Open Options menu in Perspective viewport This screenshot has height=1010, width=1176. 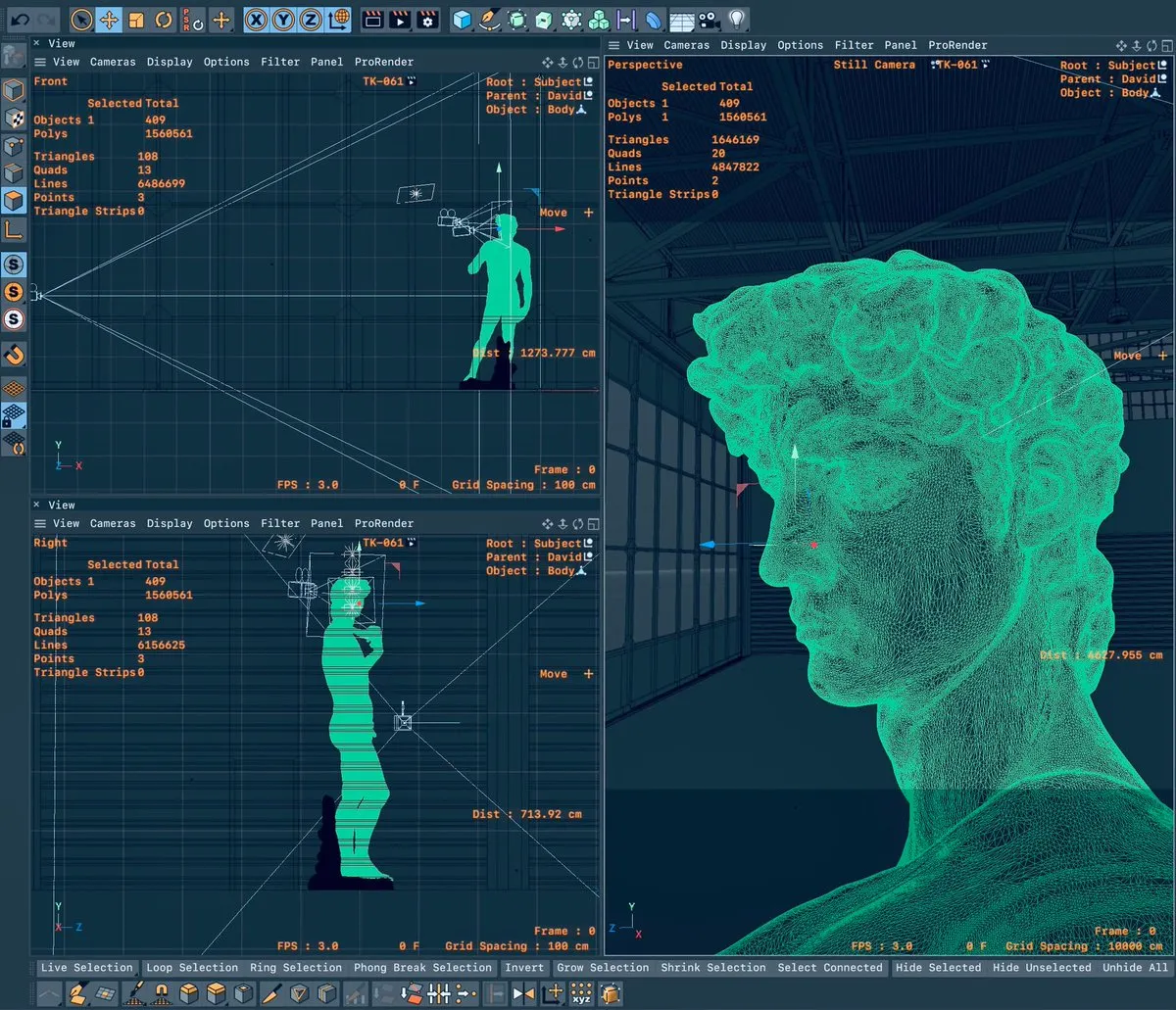[x=801, y=45]
